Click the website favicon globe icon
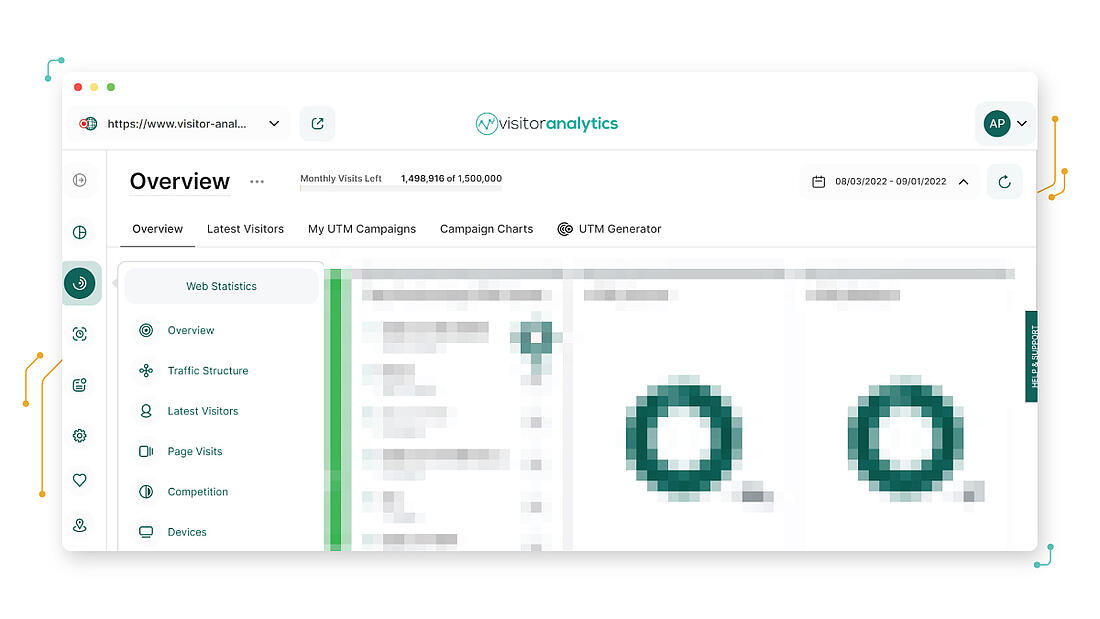 [88, 124]
